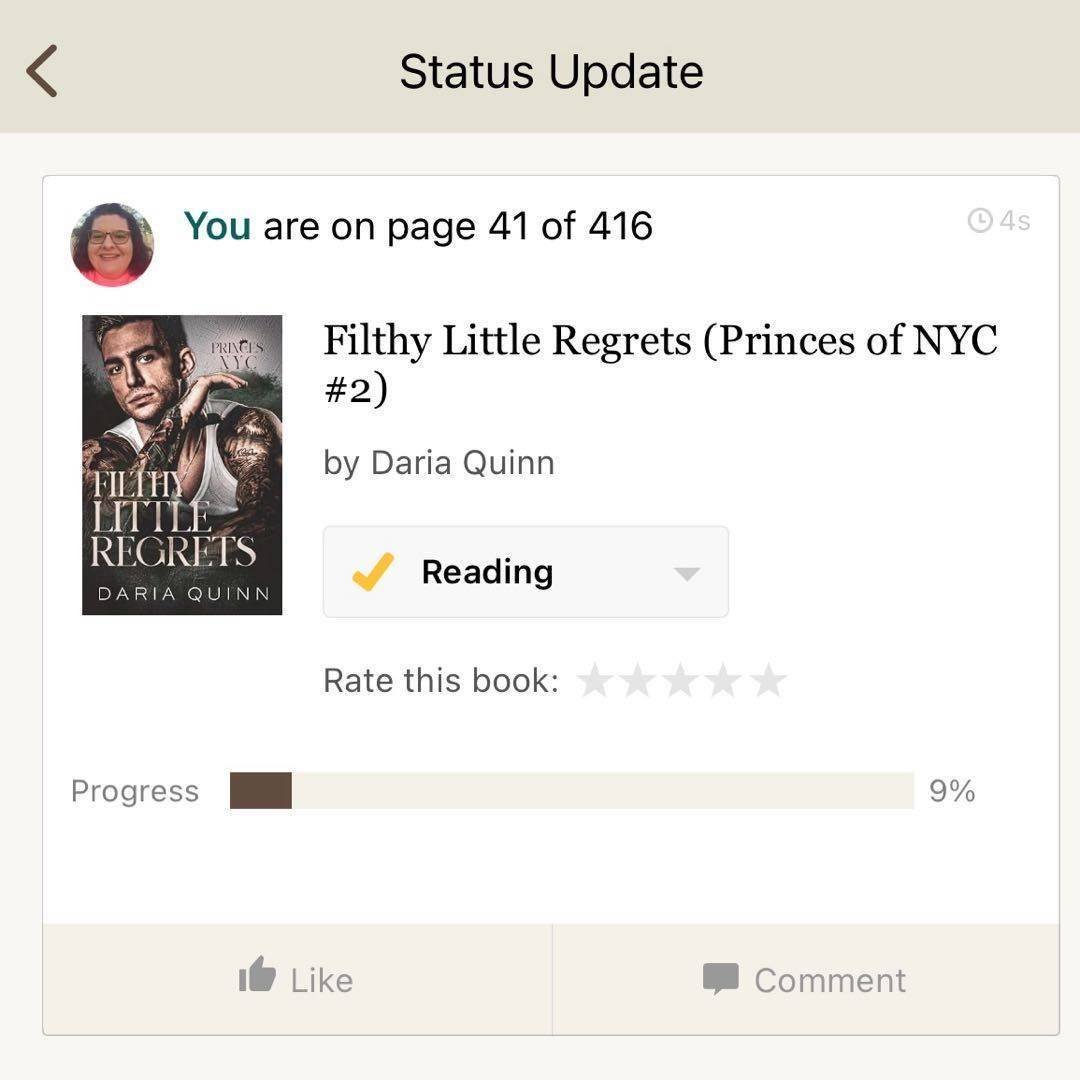Click the clock timestamp icon

(979, 221)
